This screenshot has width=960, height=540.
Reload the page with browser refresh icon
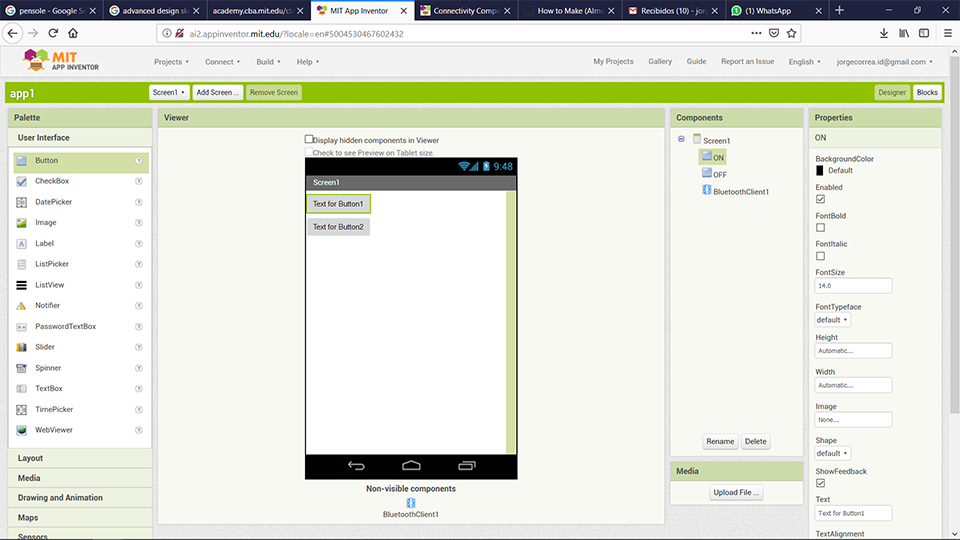click(x=53, y=33)
